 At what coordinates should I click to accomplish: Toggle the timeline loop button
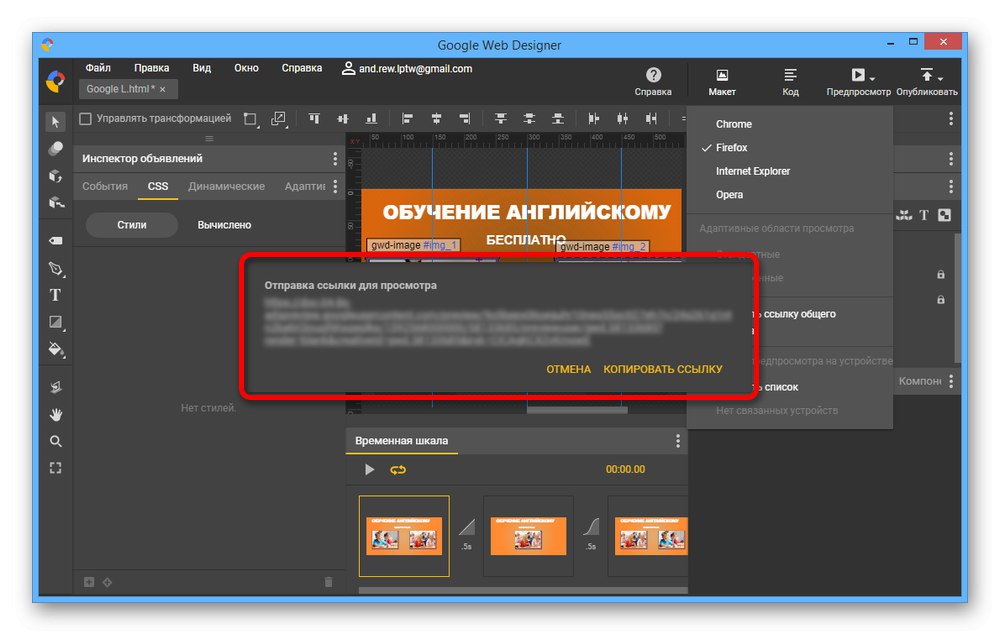[x=398, y=470]
